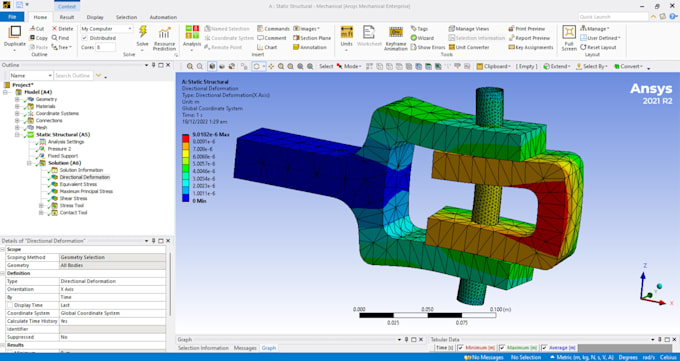The width and height of the screenshot is (680, 361).
Task: Open the Tree dropdown in Outline group
Action: pos(62,47)
